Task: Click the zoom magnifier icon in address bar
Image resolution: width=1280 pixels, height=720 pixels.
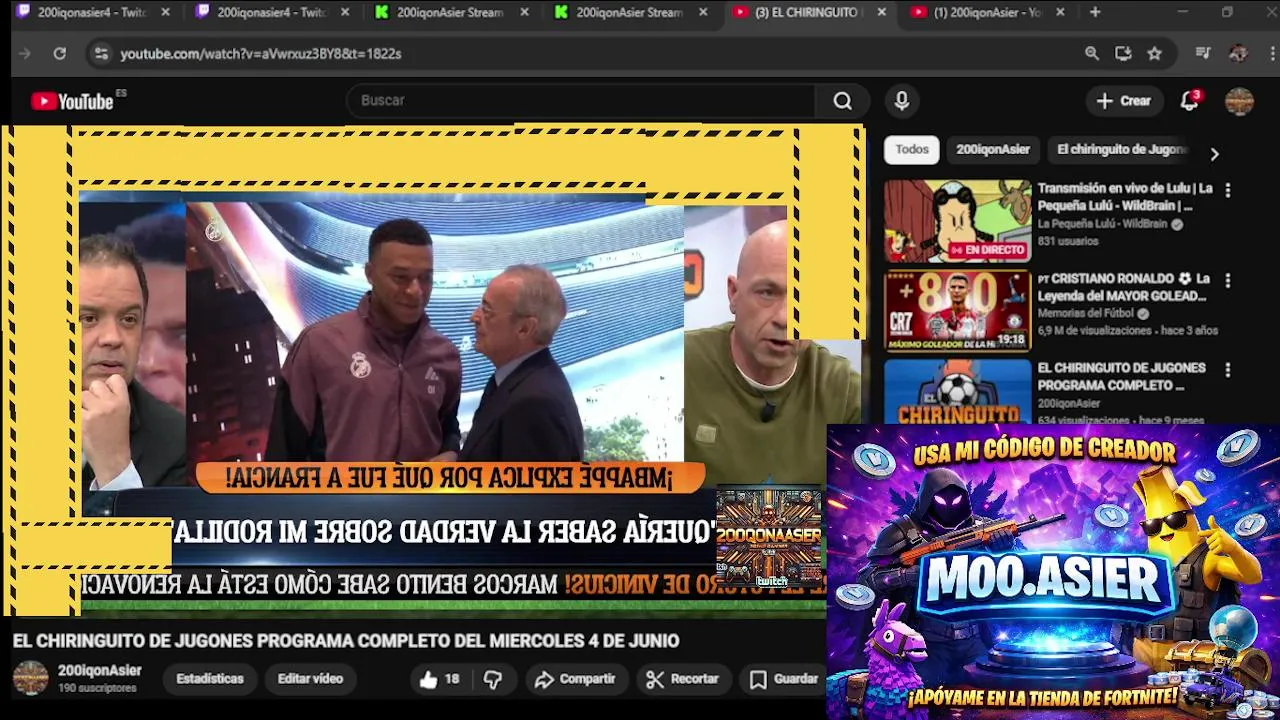Action: pos(1092,54)
